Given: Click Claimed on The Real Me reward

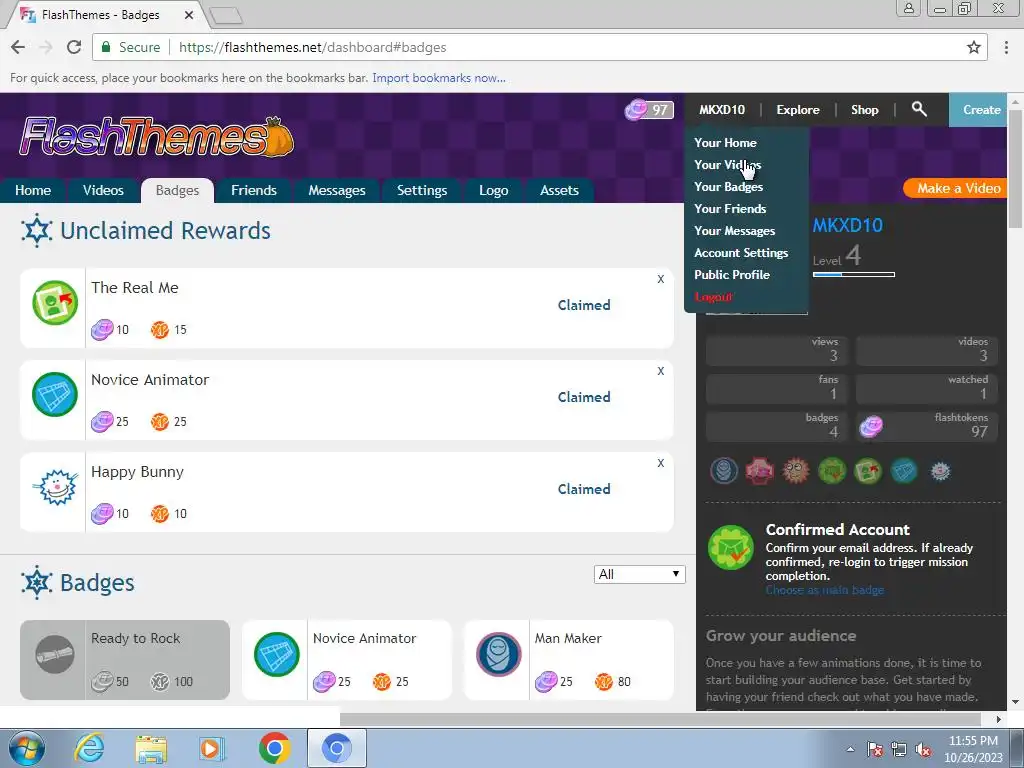Looking at the screenshot, I should (584, 305).
